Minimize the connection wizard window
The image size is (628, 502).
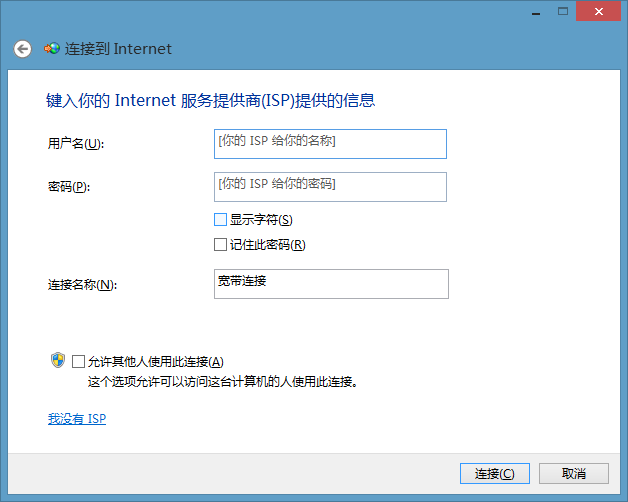pos(536,12)
